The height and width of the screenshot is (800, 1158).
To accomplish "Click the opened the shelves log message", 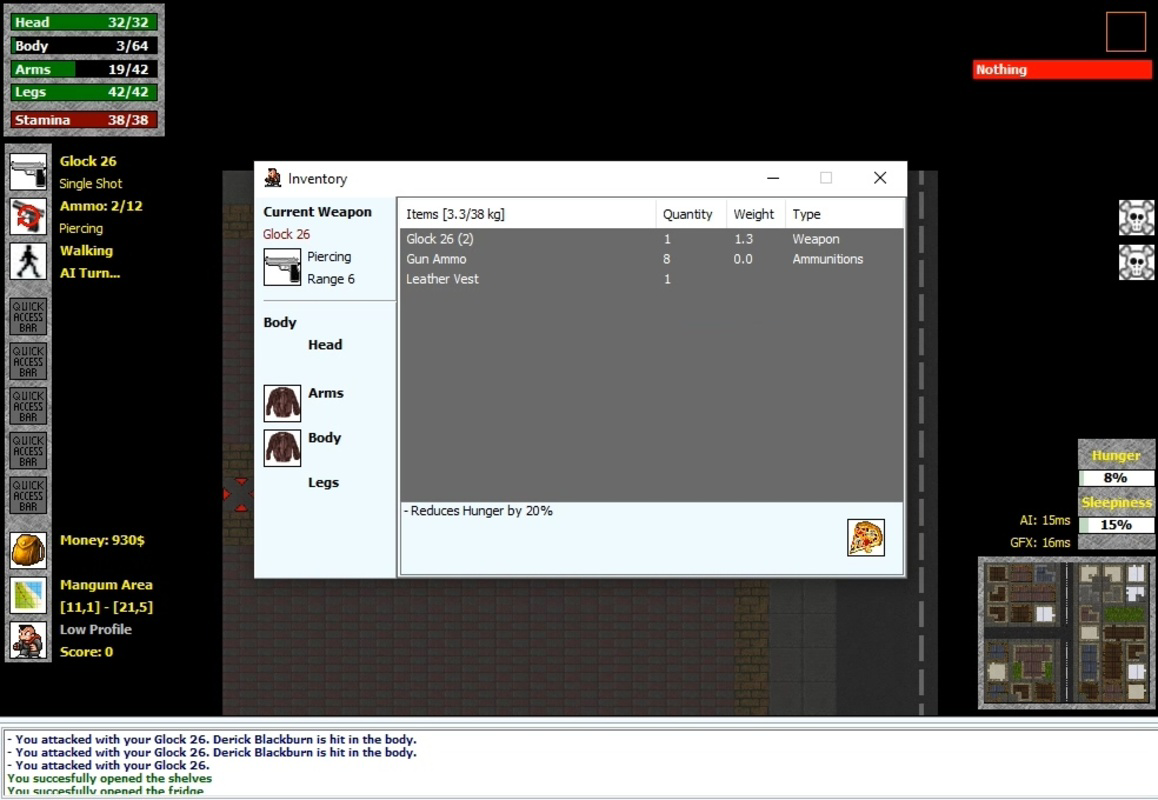I will coord(109,779).
